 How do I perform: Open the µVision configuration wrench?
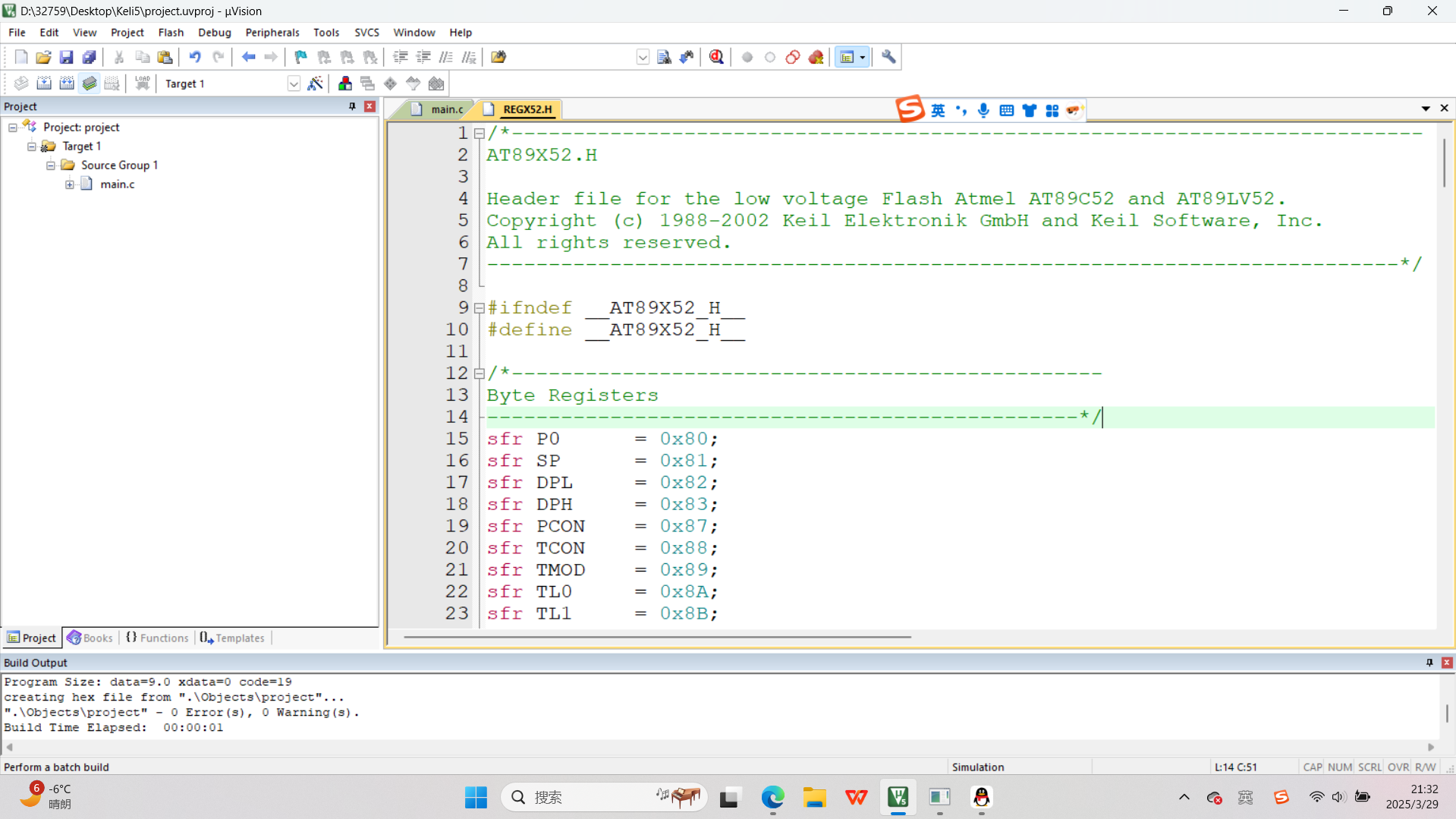click(x=888, y=57)
